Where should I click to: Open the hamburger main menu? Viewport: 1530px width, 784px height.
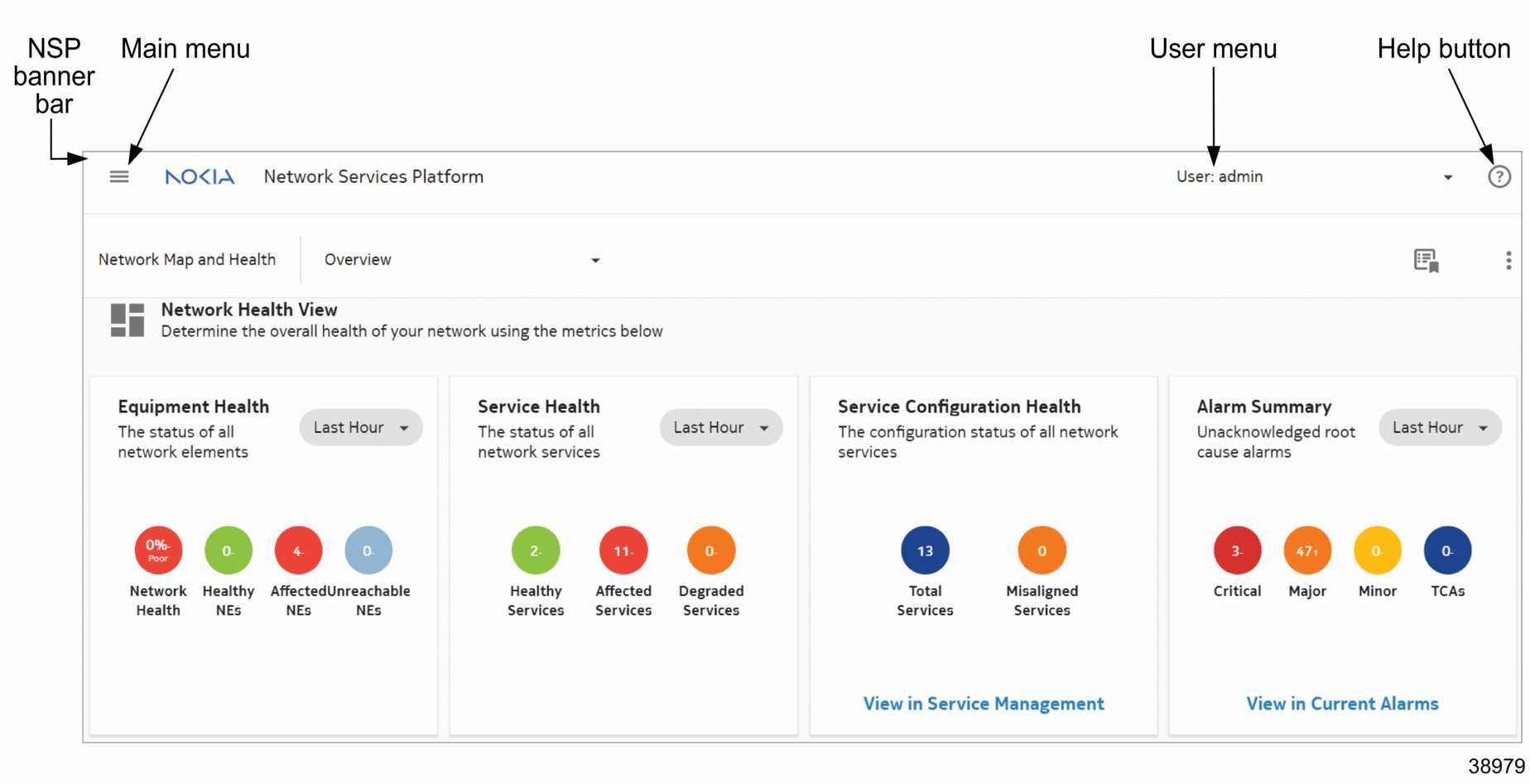pos(119,176)
